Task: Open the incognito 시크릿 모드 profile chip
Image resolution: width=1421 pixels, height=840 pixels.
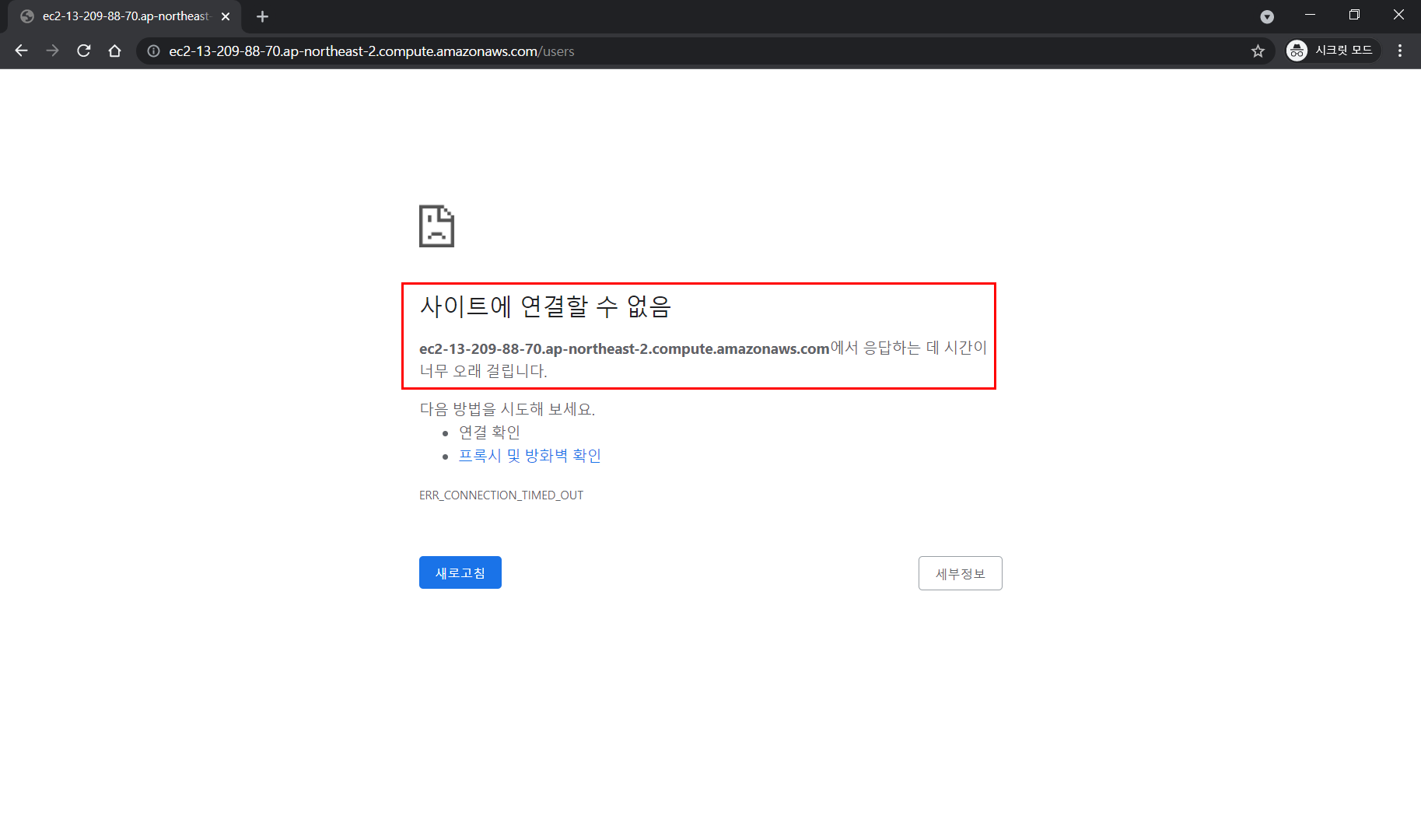Action: coord(1332,51)
